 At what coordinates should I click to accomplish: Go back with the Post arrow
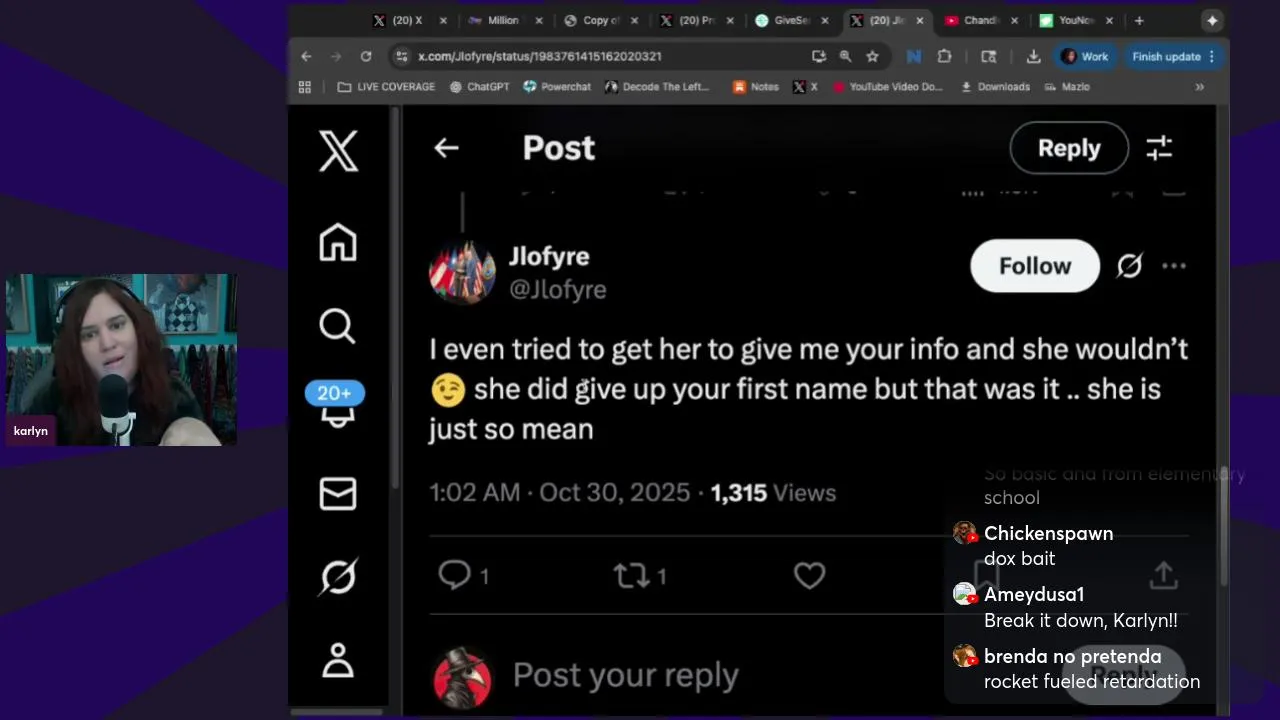[x=446, y=148]
